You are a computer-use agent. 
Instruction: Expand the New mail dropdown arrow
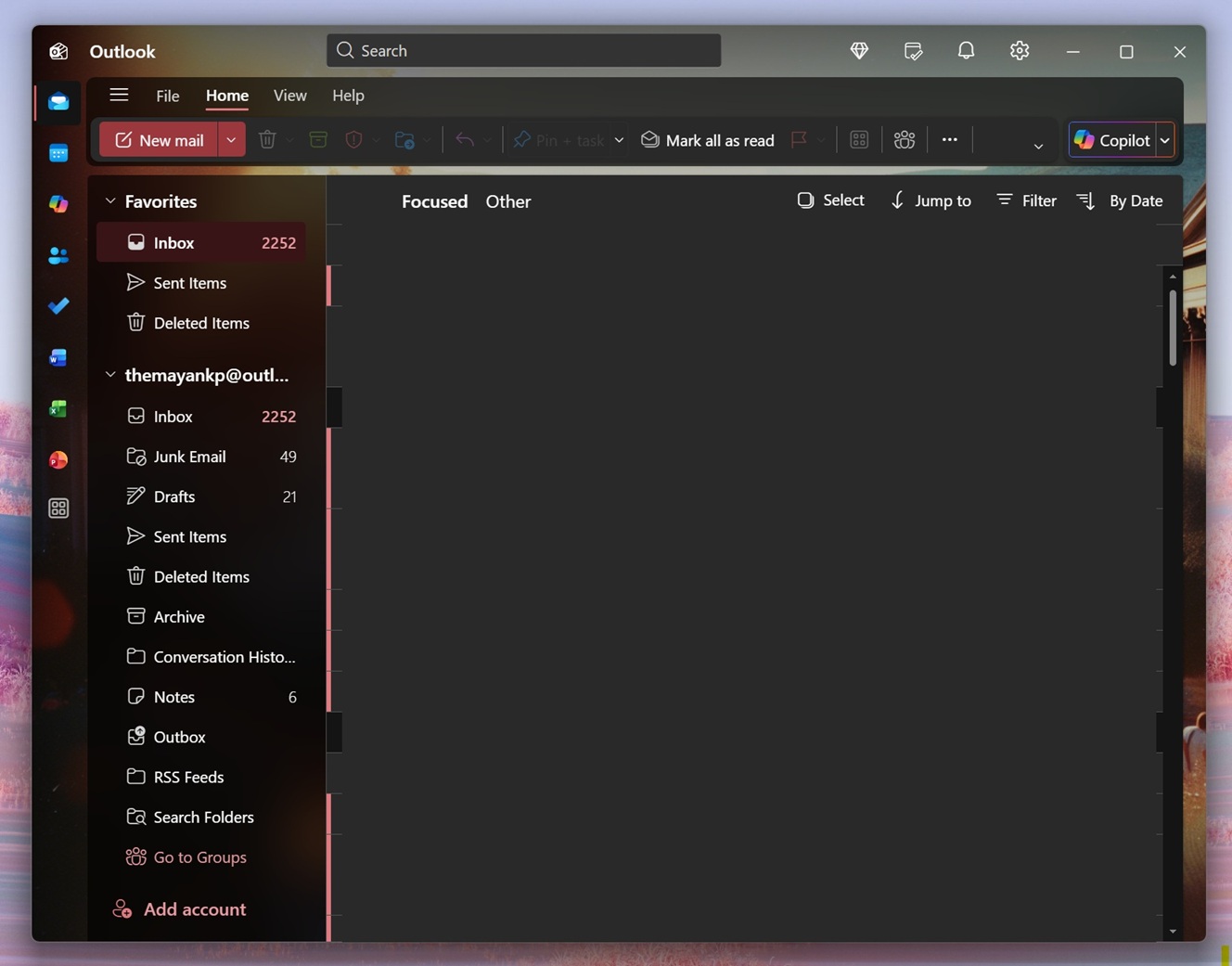coord(231,139)
